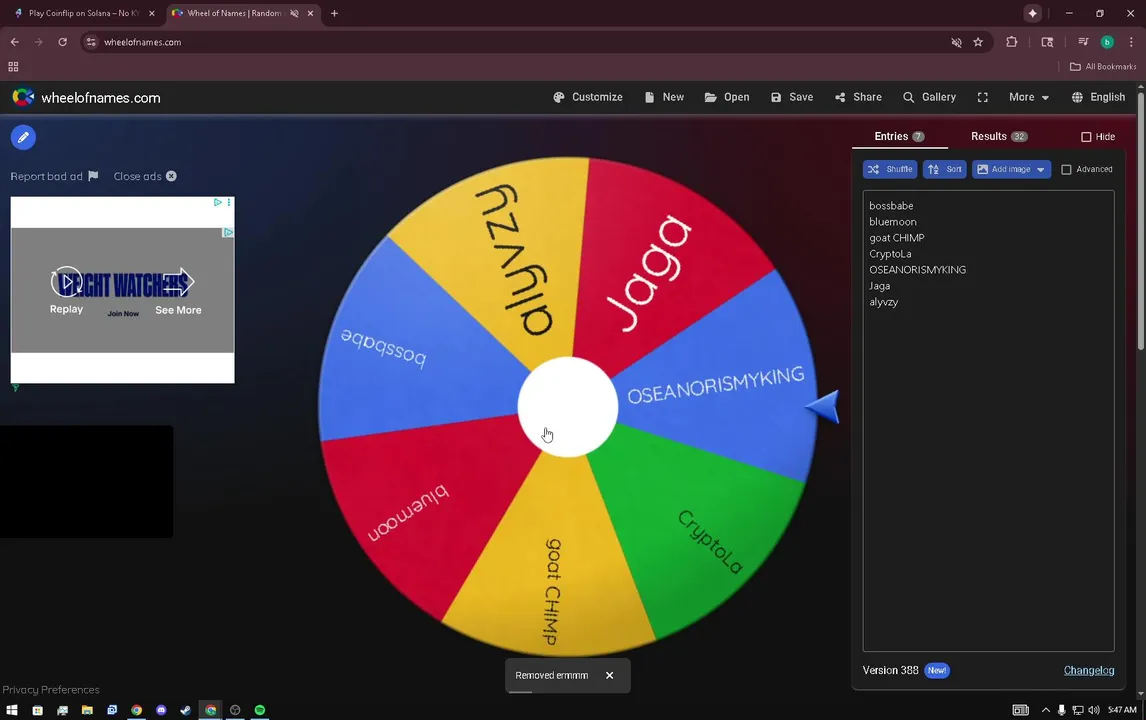Save the current wheel
Viewport: 1146px width, 720px height.
[792, 97]
